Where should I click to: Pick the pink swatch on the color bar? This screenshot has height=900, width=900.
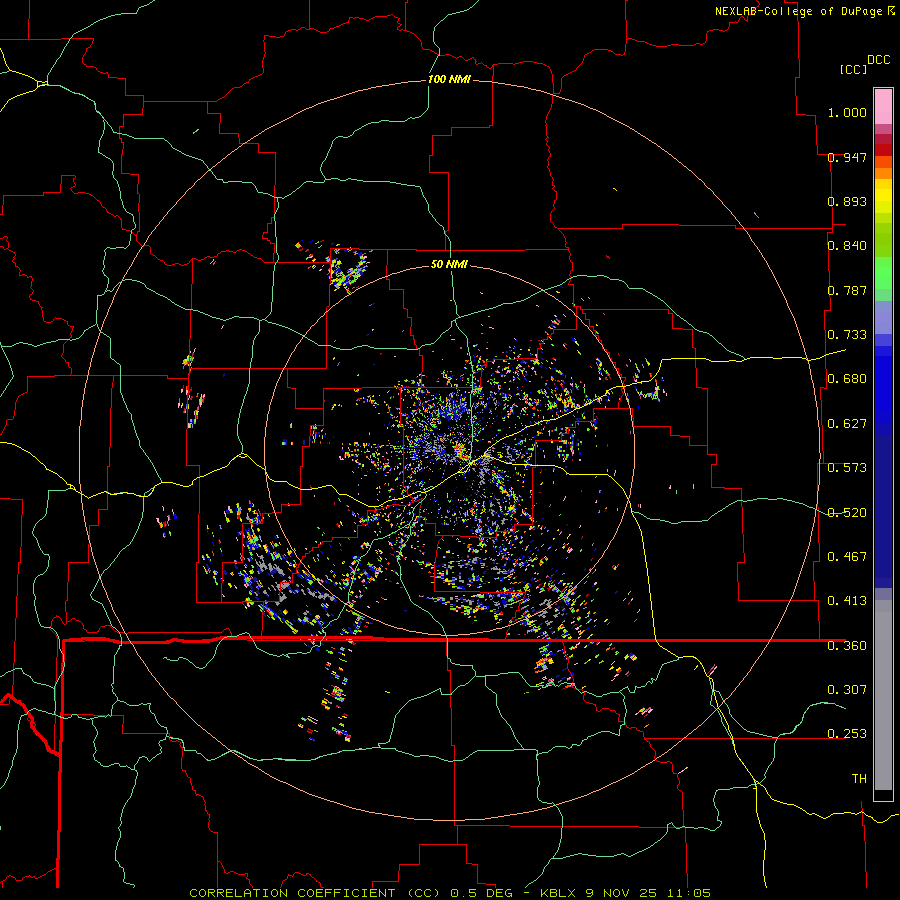pyautogui.click(x=883, y=106)
